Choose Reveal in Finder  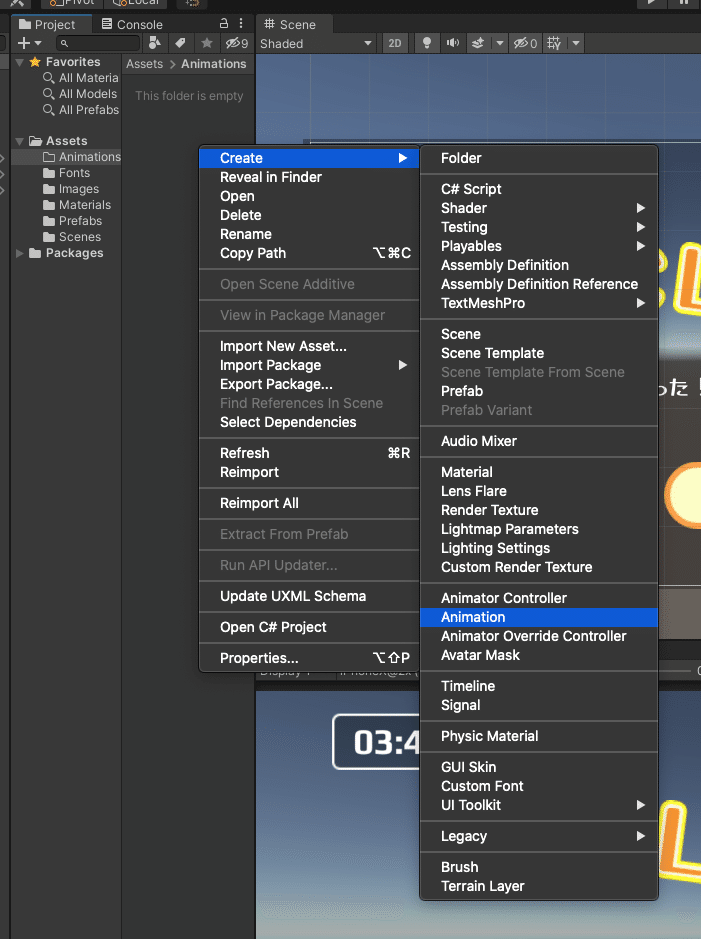point(309,177)
